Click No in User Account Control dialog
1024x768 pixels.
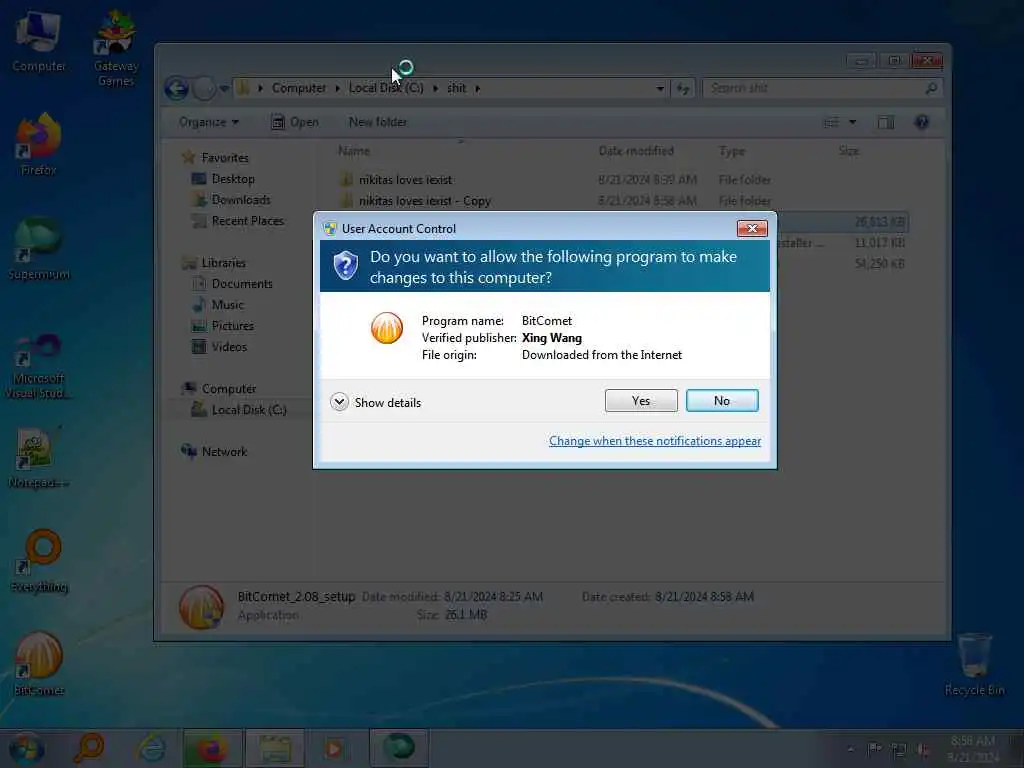tap(722, 400)
